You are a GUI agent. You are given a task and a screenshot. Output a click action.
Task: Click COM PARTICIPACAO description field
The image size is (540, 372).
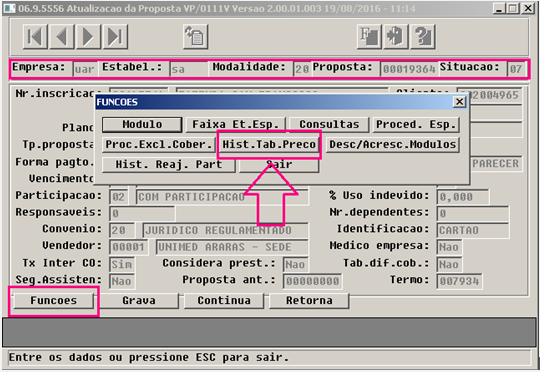(x=222, y=197)
